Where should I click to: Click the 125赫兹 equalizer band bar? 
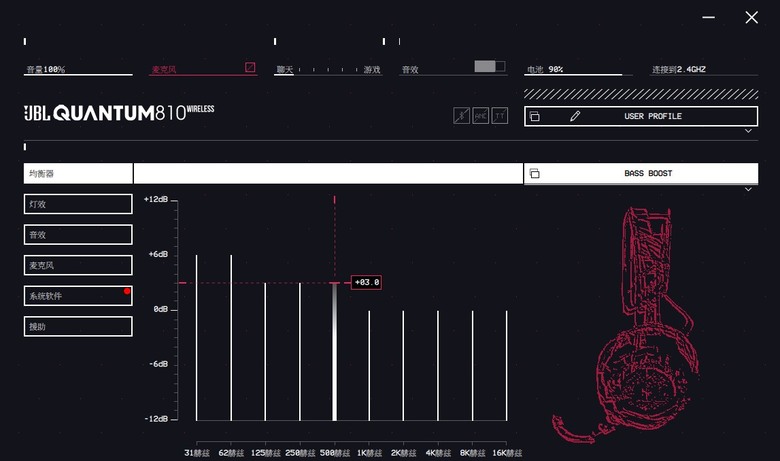click(265, 352)
